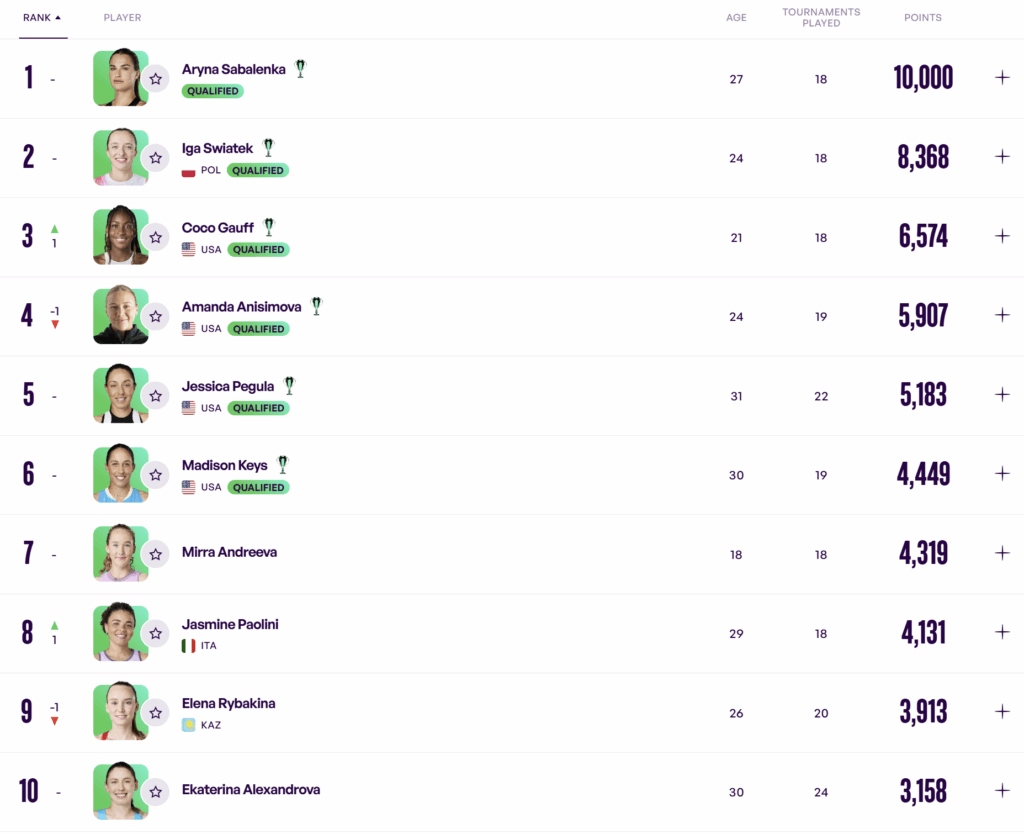Sort by the Rank column header
The image size is (1024, 834).
point(42,17)
